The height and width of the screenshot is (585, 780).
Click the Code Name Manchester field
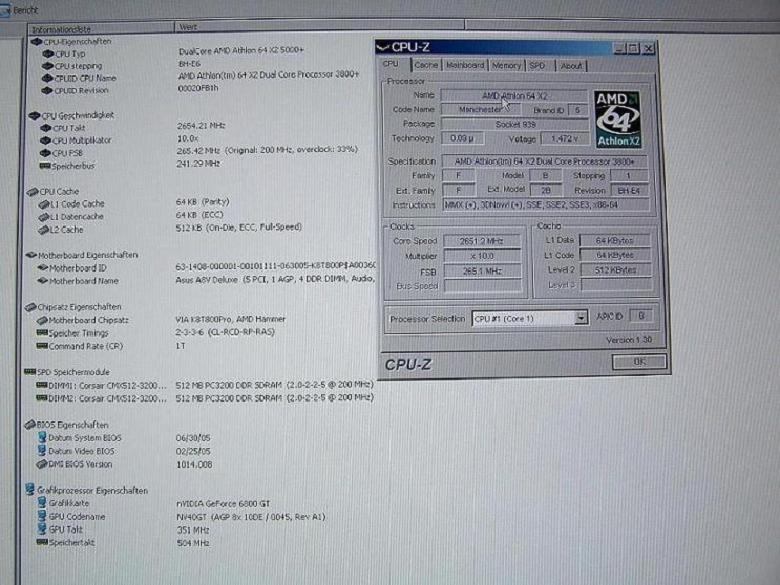[480, 109]
